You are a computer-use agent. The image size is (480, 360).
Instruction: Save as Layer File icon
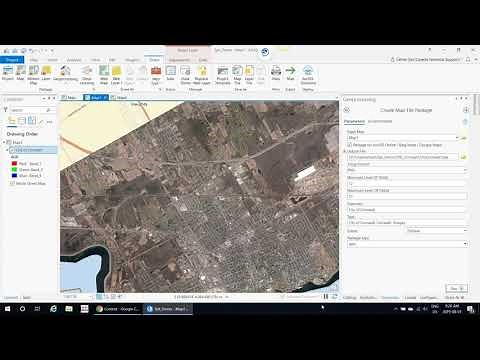click(249, 71)
